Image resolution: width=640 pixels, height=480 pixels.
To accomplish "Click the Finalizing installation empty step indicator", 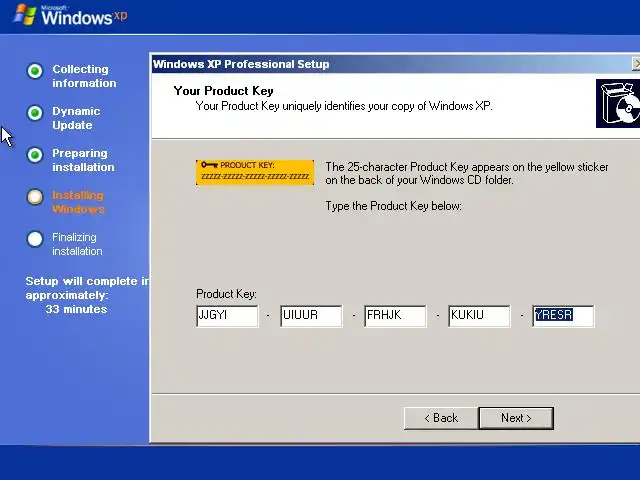I will (35, 239).
